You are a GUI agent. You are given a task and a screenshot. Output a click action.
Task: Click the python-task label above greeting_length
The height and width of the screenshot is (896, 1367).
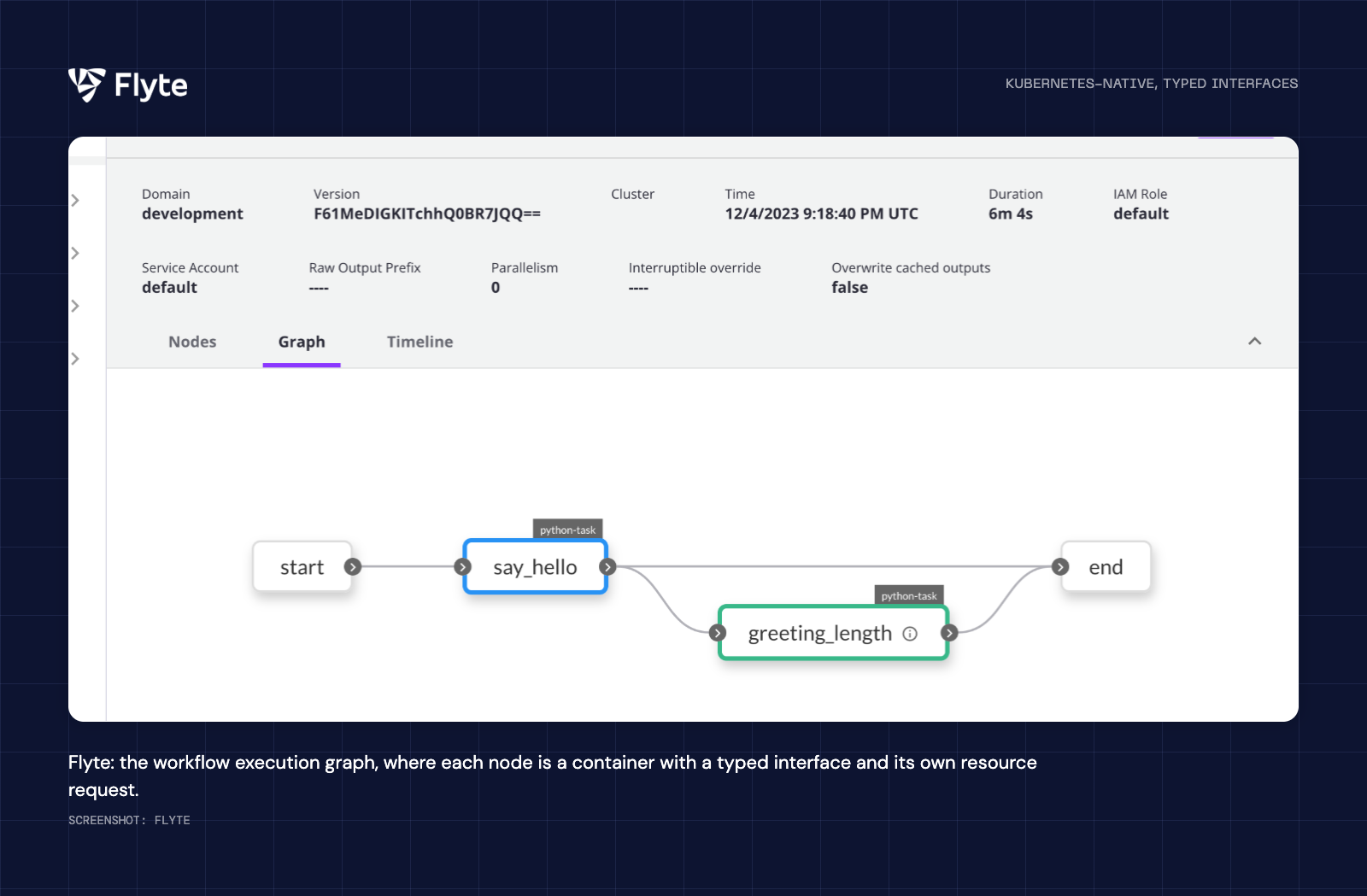[x=909, y=595]
